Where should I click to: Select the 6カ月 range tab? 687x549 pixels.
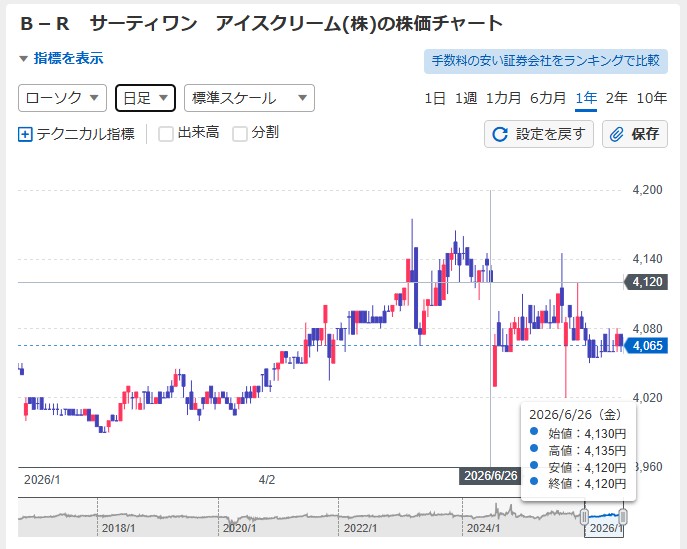[548, 98]
